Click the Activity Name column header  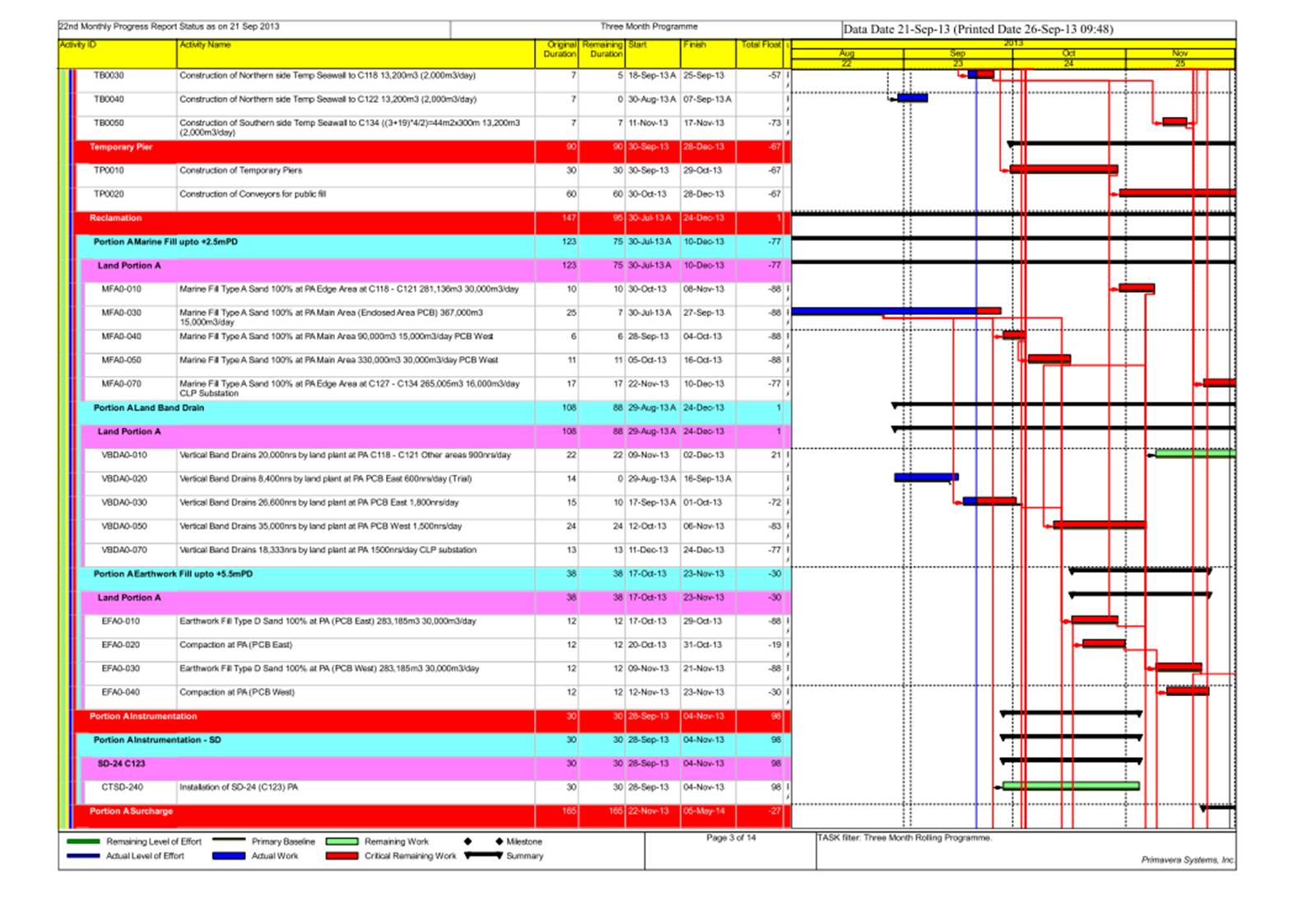point(356,53)
